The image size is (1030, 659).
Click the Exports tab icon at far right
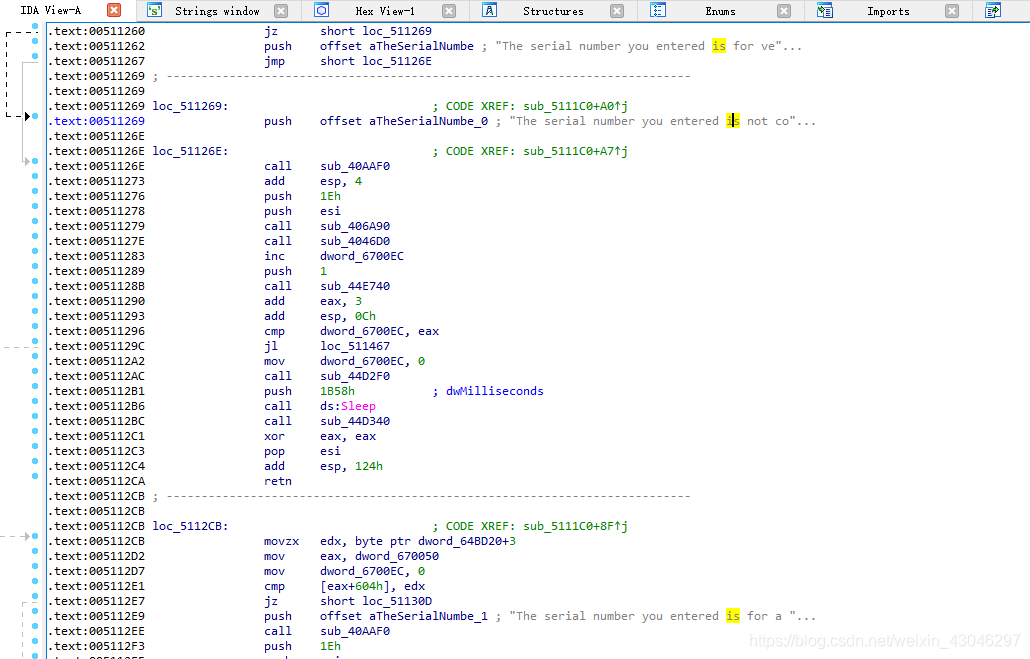pyautogui.click(x=993, y=11)
